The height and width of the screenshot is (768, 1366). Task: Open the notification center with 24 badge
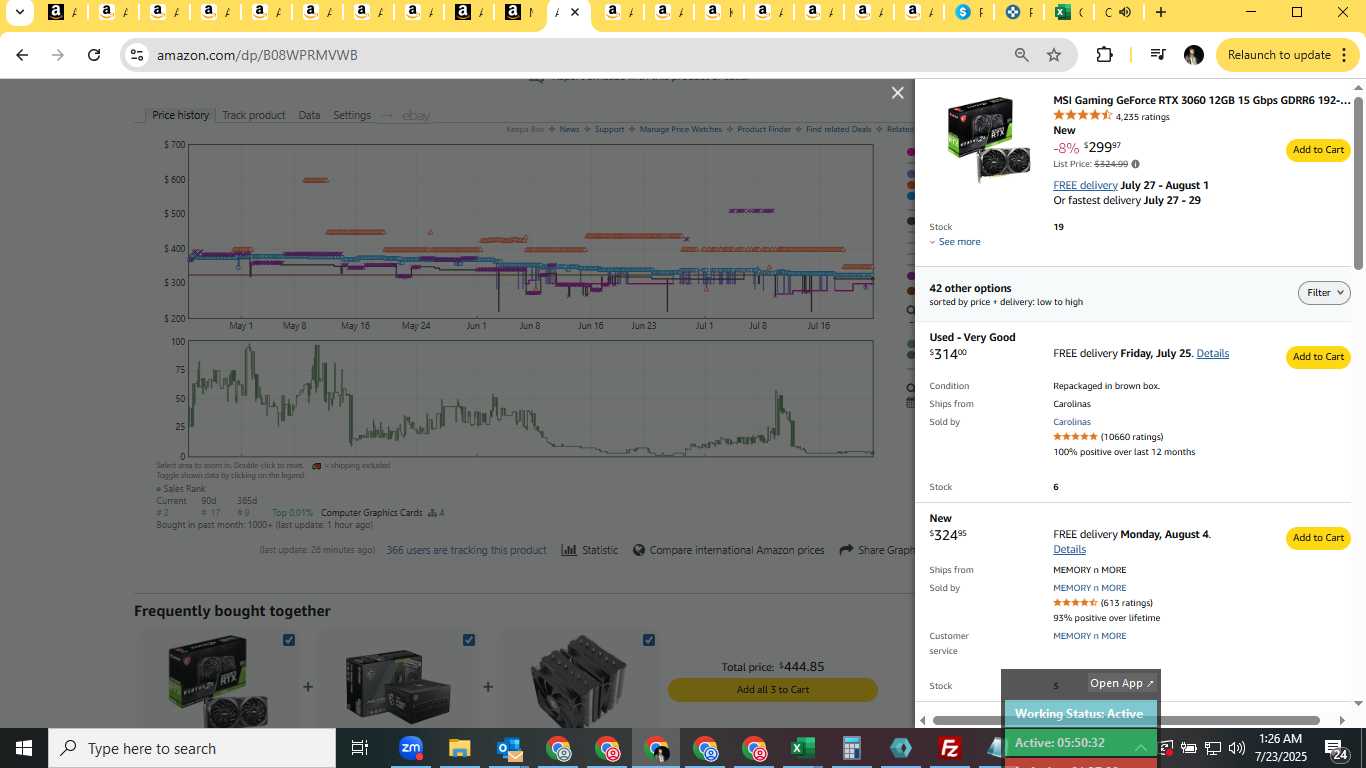point(1336,748)
